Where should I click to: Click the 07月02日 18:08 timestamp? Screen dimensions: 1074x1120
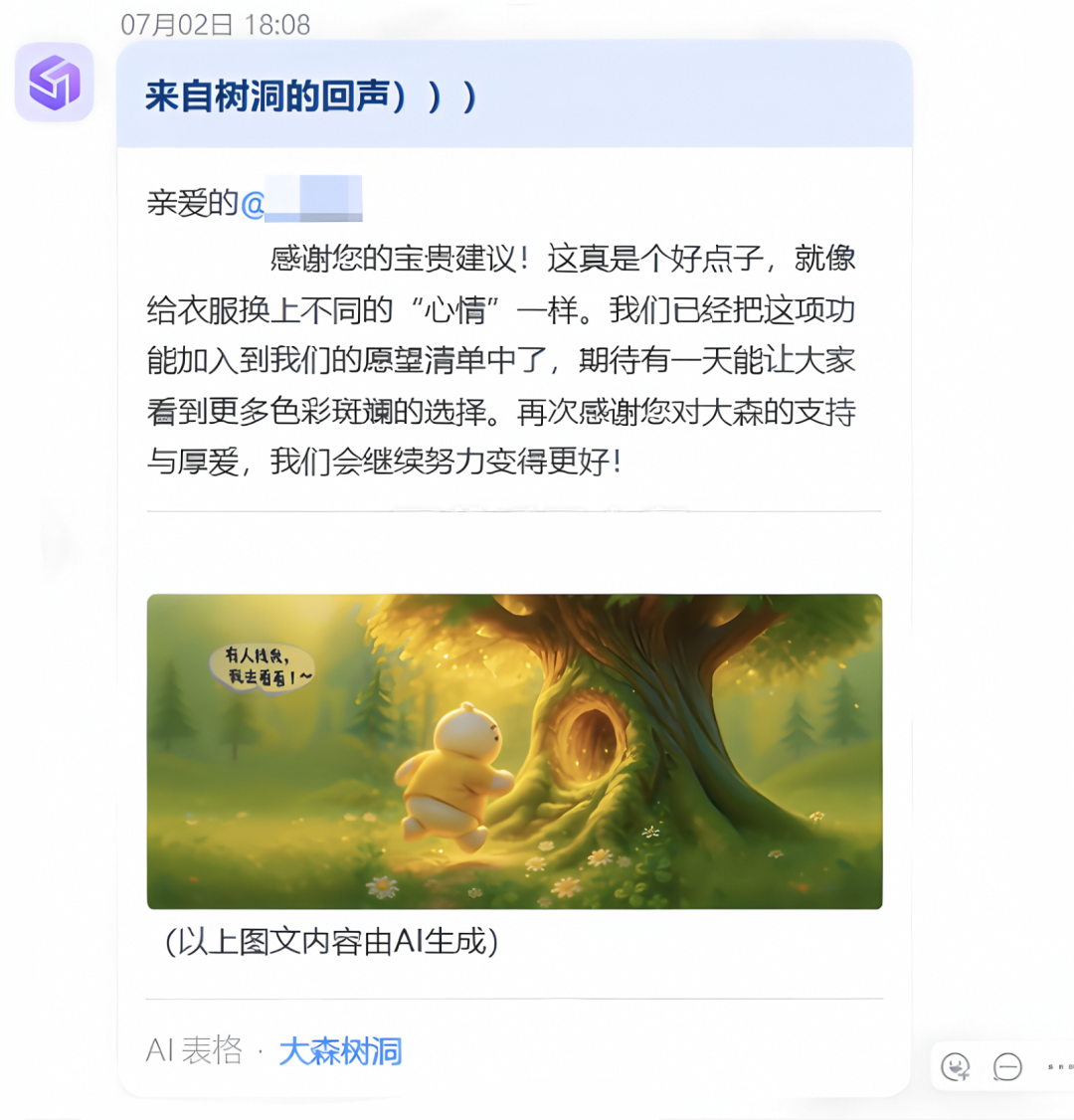tap(216, 25)
